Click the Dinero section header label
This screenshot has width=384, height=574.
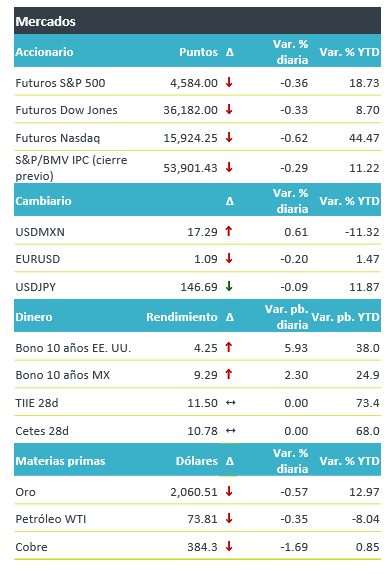point(34,317)
